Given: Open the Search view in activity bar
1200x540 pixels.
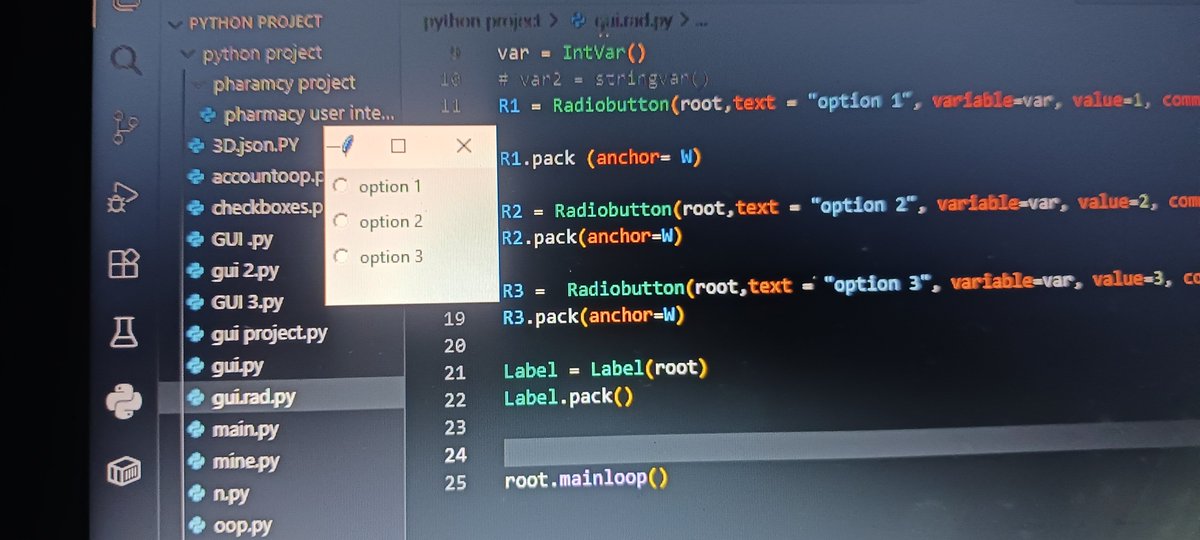Looking at the screenshot, I should click(x=125, y=61).
